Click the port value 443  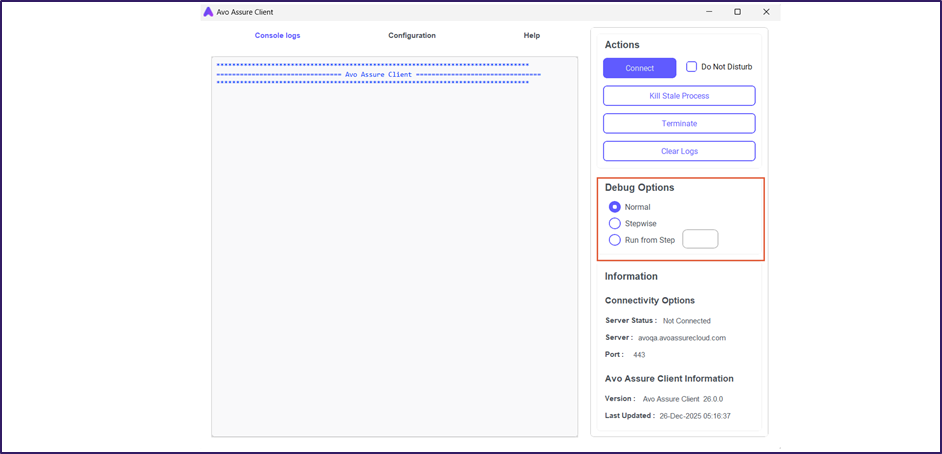pos(639,355)
